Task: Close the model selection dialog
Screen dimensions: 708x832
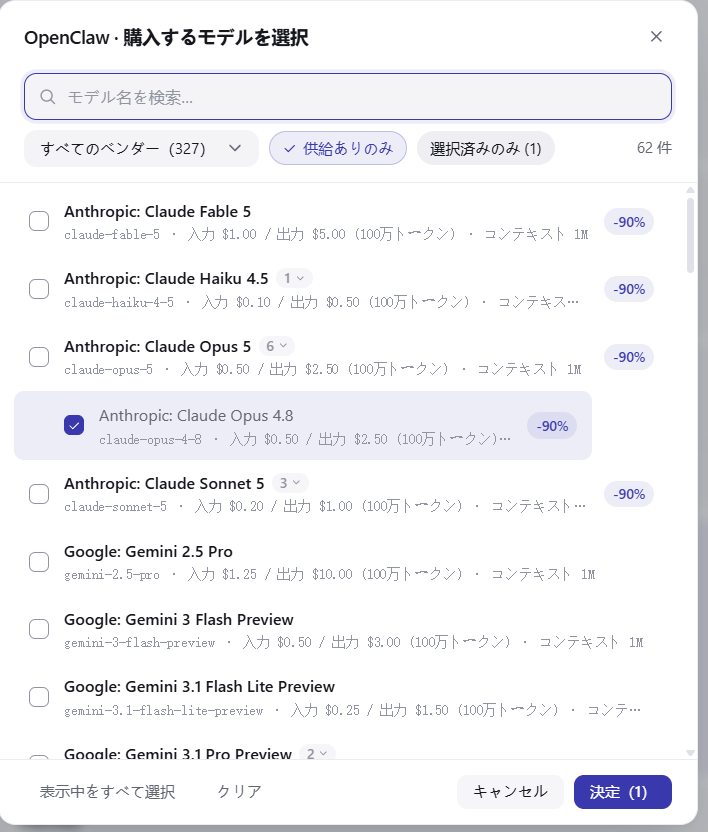Action: (x=656, y=37)
